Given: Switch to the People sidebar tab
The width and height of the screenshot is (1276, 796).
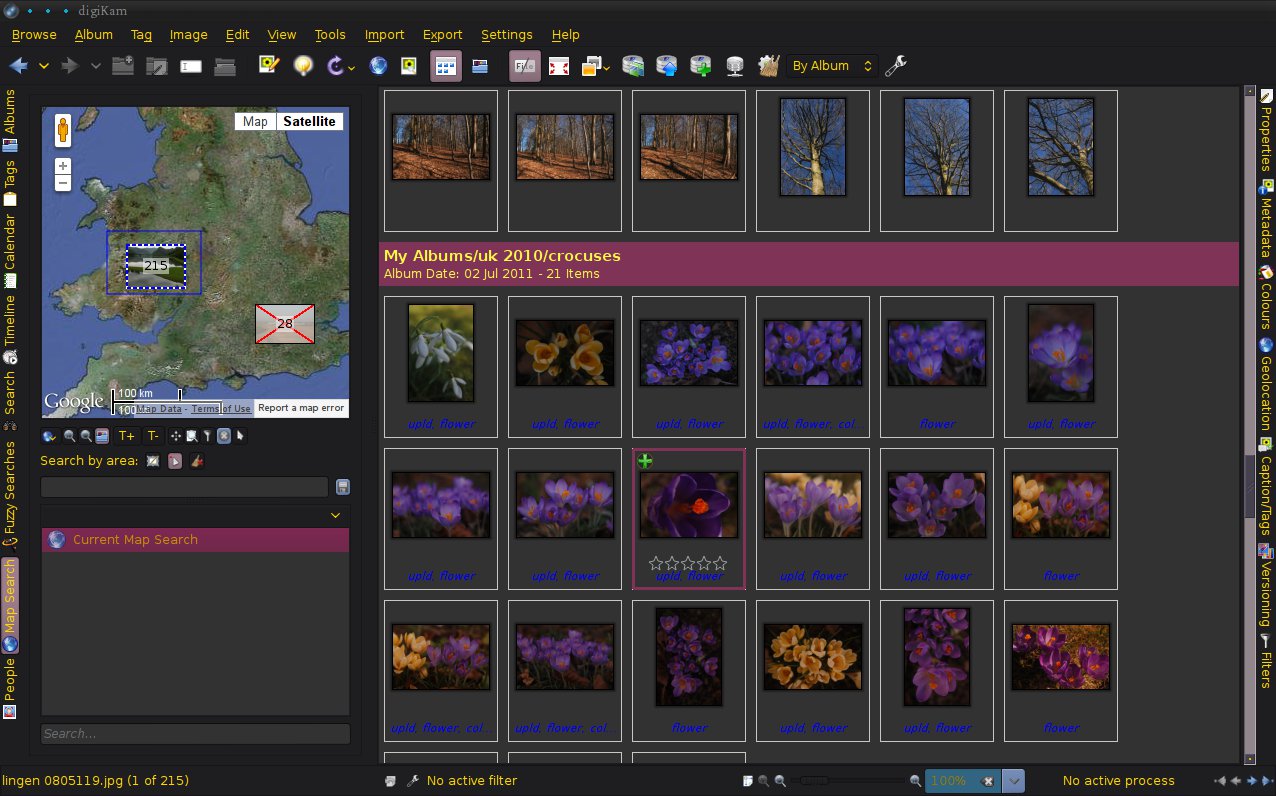Looking at the screenshot, I should (10, 688).
